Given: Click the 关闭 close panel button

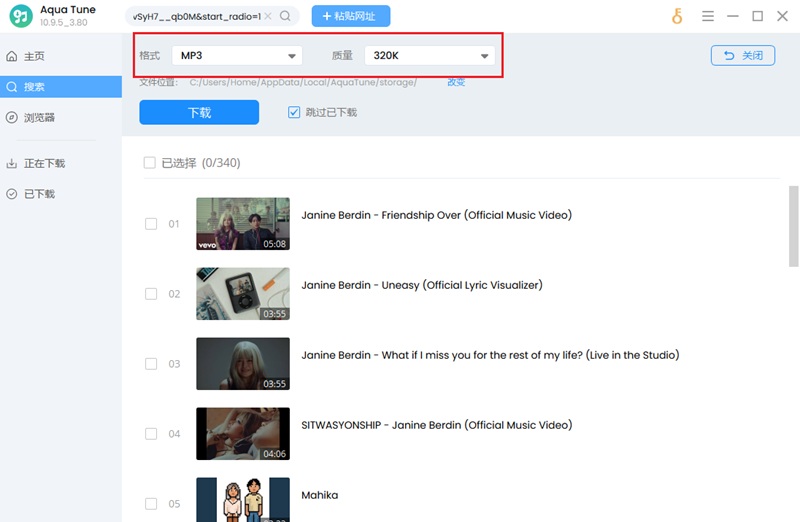Looking at the screenshot, I should tap(743, 55).
